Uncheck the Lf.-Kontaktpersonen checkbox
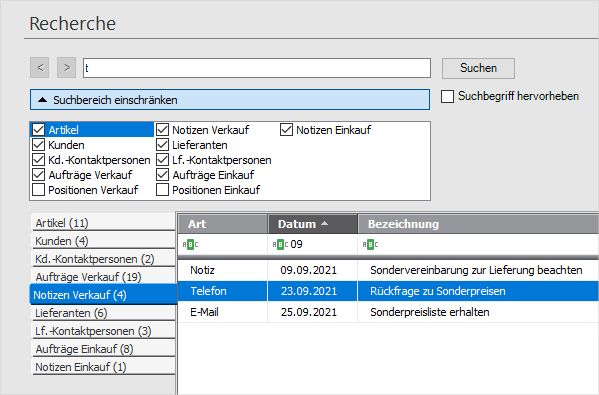Image resolution: width=599 pixels, height=395 pixels. click(162, 160)
